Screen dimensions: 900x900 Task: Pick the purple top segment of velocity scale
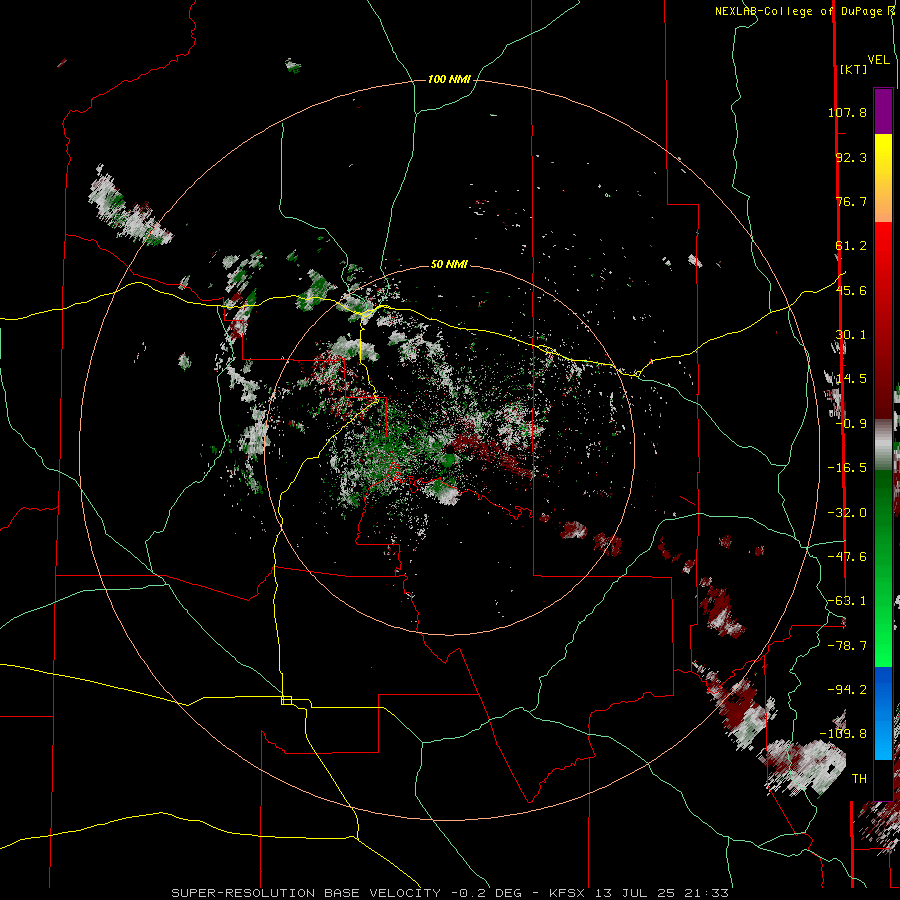[883, 111]
